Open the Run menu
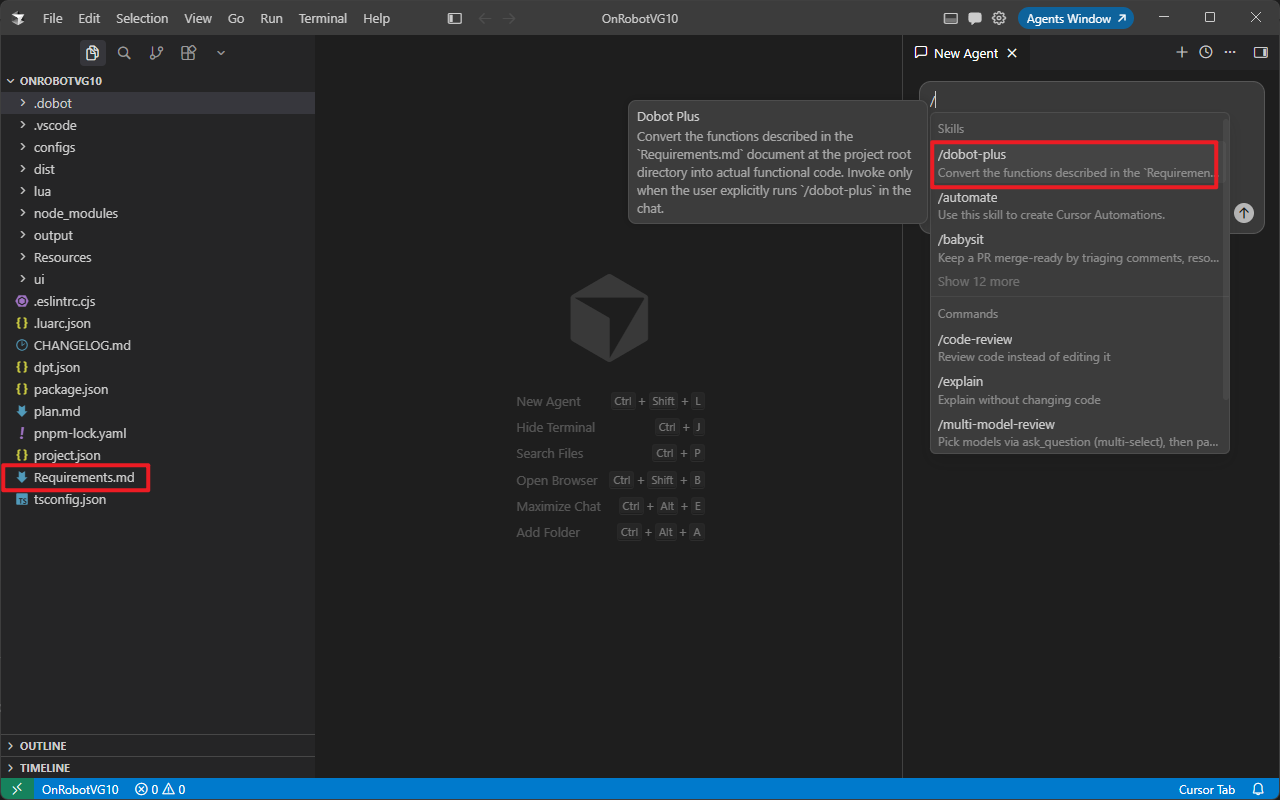 [271, 18]
